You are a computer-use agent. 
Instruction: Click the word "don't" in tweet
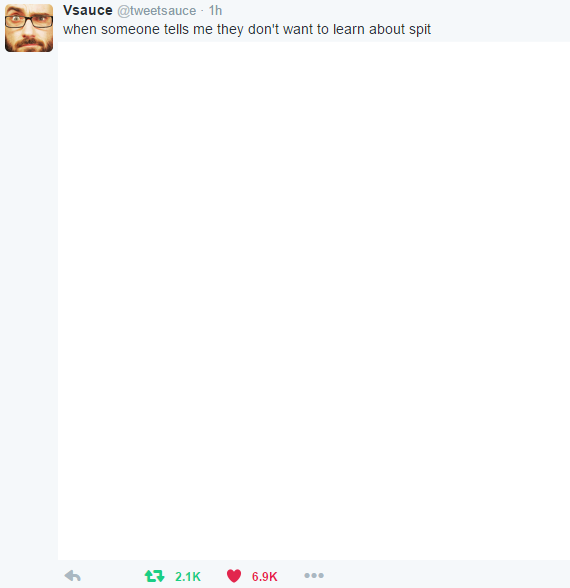[263, 29]
